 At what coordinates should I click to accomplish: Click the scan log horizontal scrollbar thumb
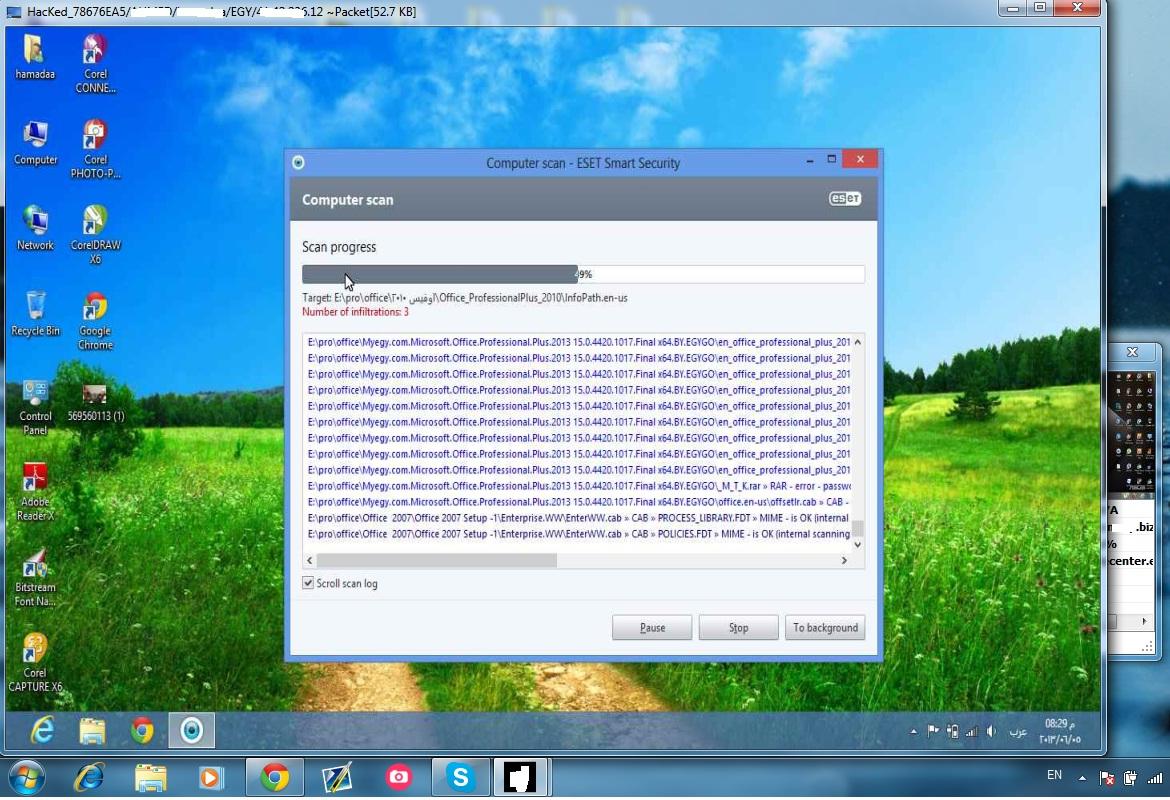click(437, 560)
